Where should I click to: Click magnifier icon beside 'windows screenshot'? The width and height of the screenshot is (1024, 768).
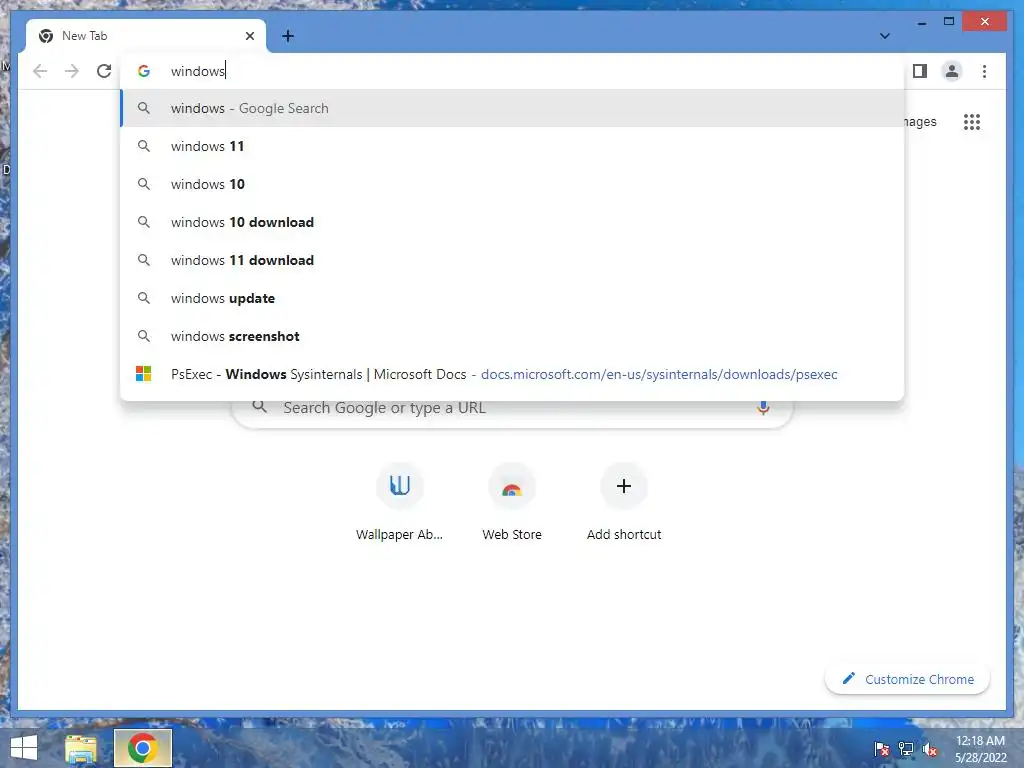tap(144, 336)
